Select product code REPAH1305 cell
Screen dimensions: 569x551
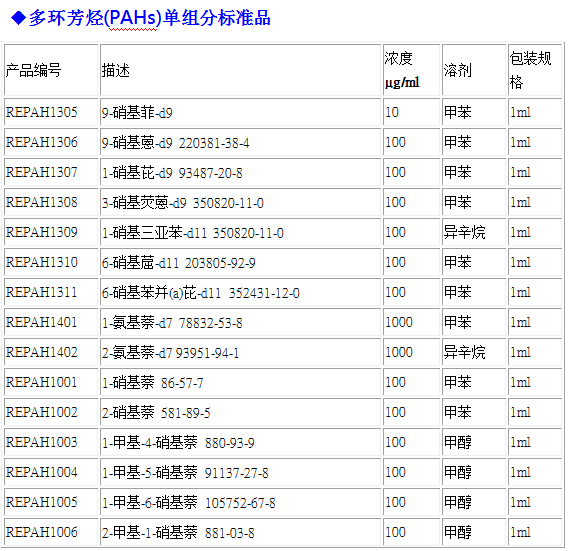(x=51, y=112)
